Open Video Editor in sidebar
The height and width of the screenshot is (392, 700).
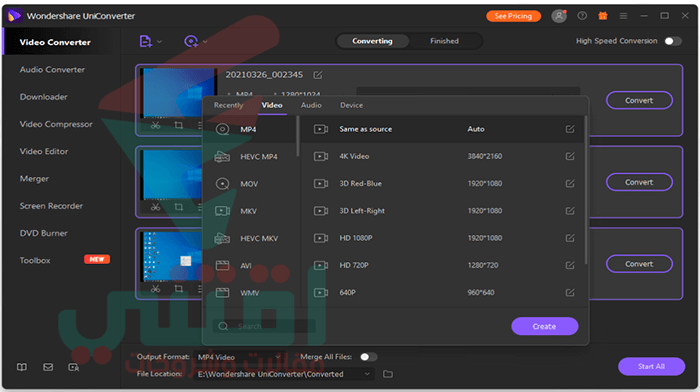pyautogui.click(x=44, y=151)
